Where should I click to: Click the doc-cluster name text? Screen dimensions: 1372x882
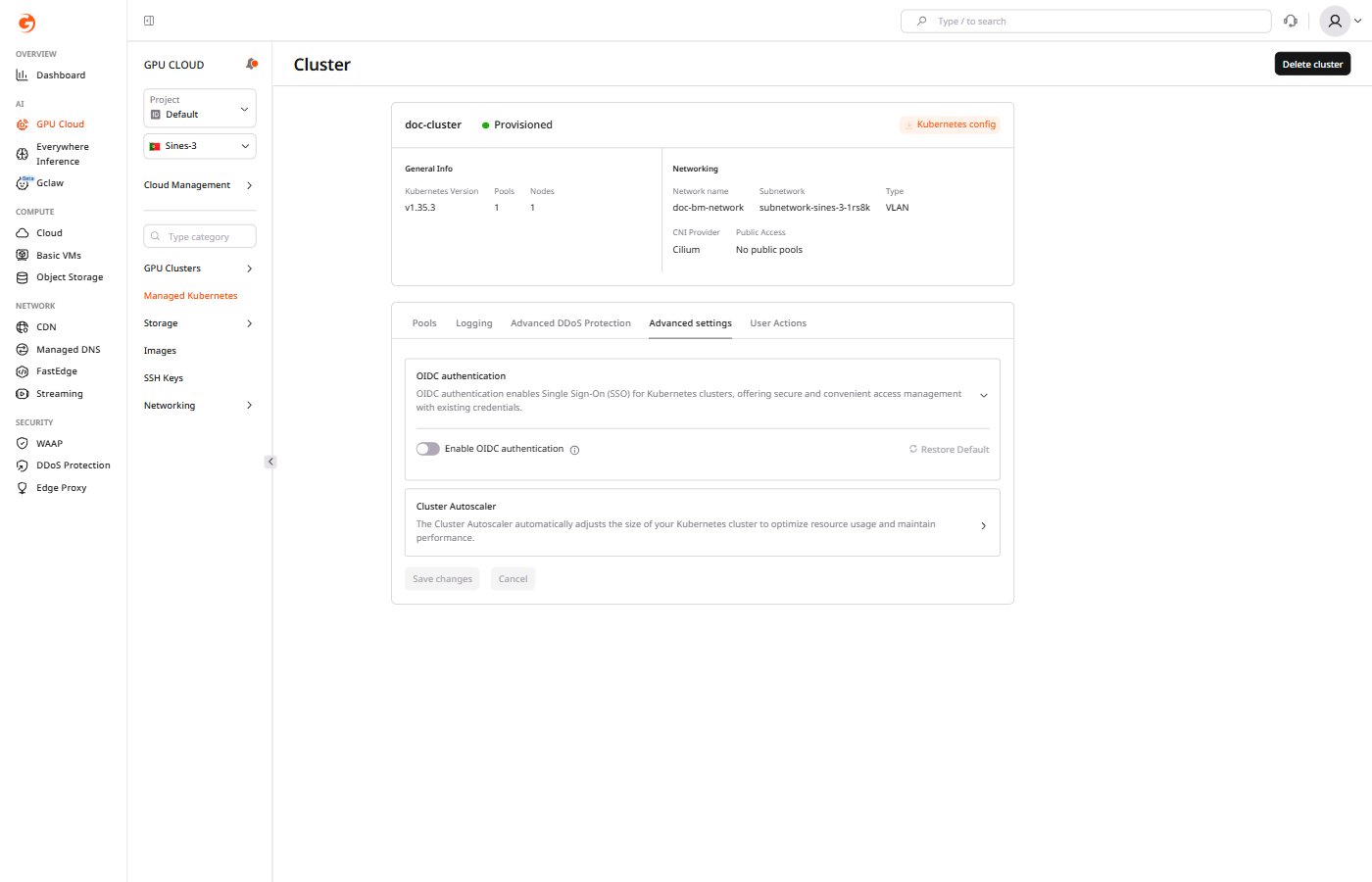[x=433, y=125]
